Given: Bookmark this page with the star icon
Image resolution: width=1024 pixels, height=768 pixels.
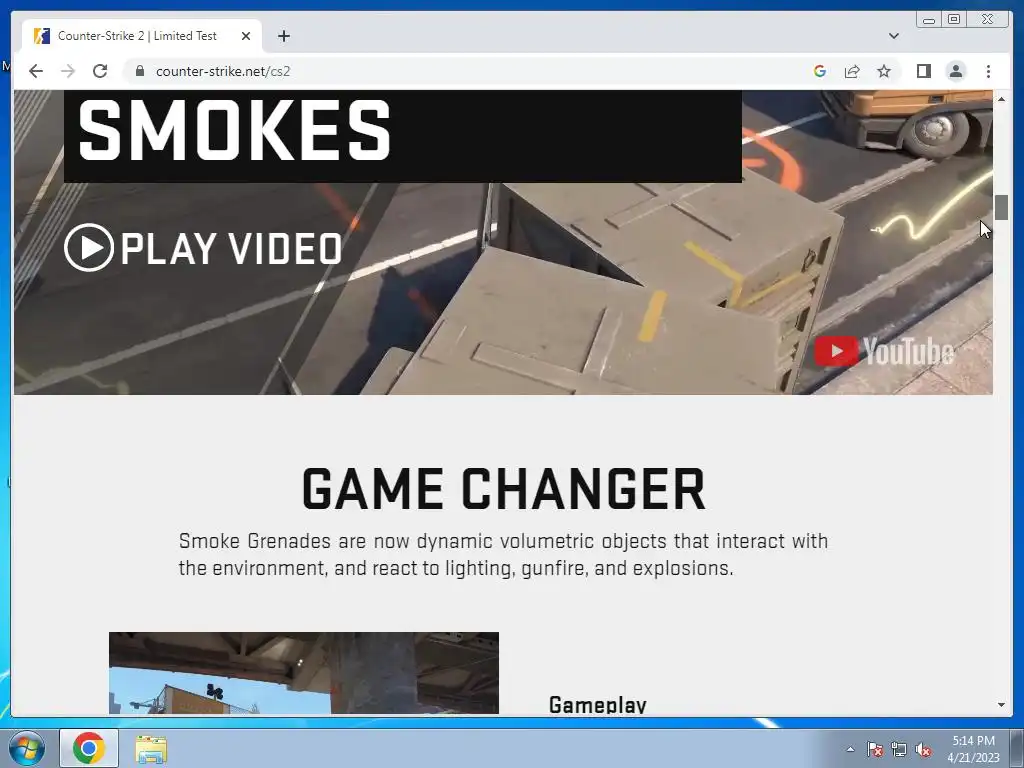Looking at the screenshot, I should pos(884,71).
